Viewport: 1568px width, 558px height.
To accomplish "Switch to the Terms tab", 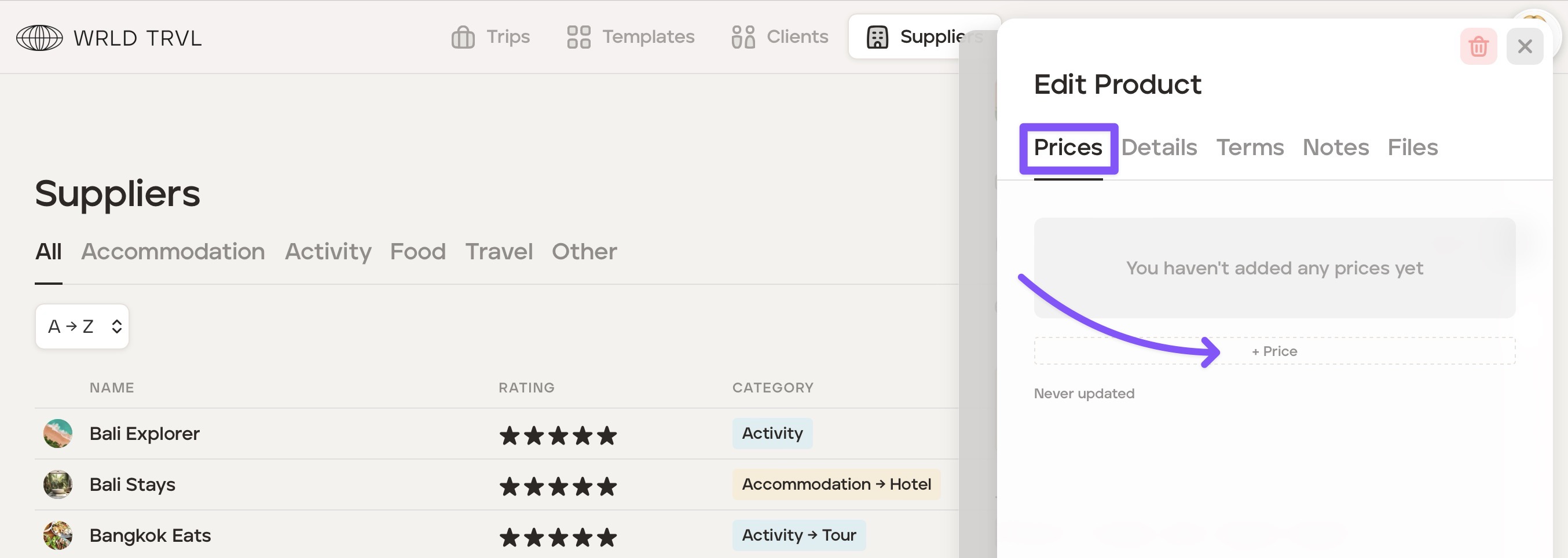I will pyautogui.click(x=1250, y=148).
